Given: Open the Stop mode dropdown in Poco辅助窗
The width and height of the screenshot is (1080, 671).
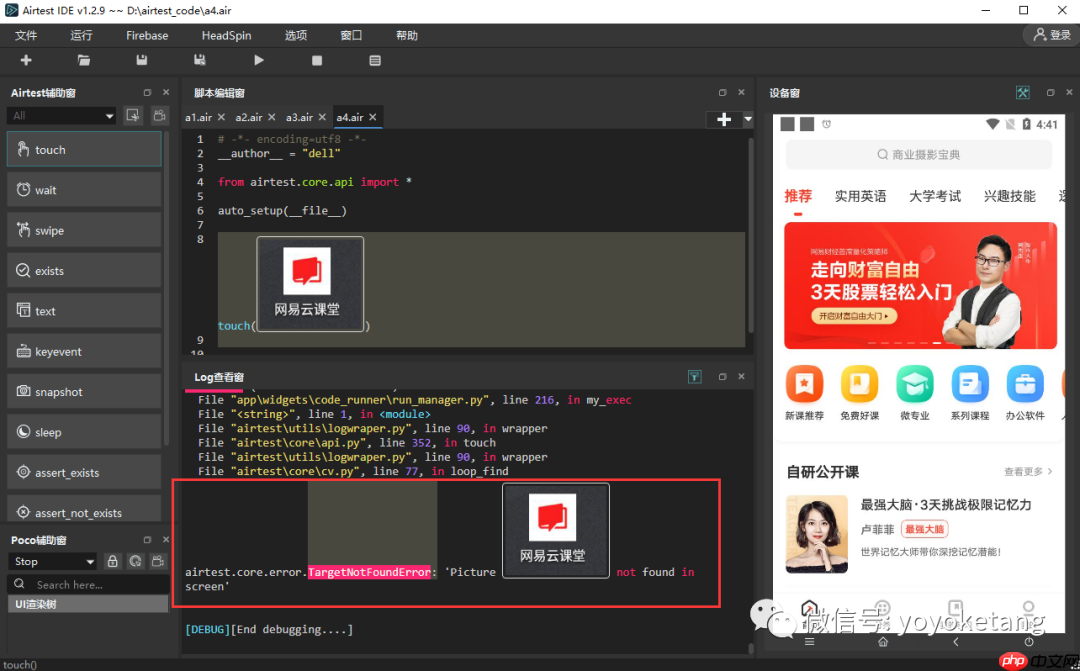Looking at the screenshot, I should [52, 561].
